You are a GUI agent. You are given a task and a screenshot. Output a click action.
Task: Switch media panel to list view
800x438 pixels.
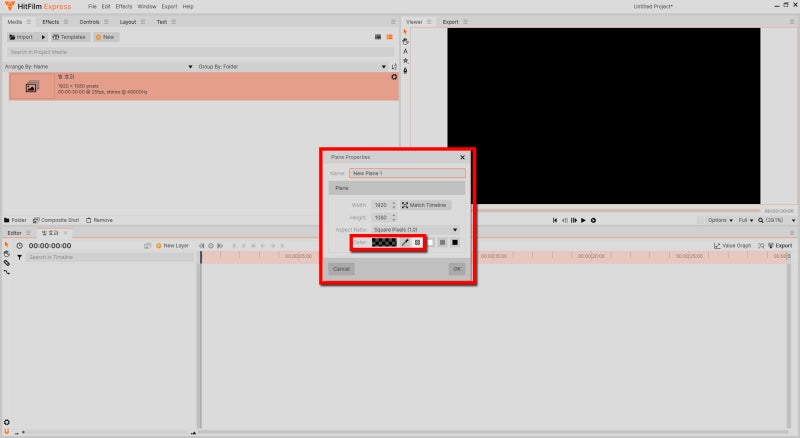pyautogui.click(x=389, y=37)
